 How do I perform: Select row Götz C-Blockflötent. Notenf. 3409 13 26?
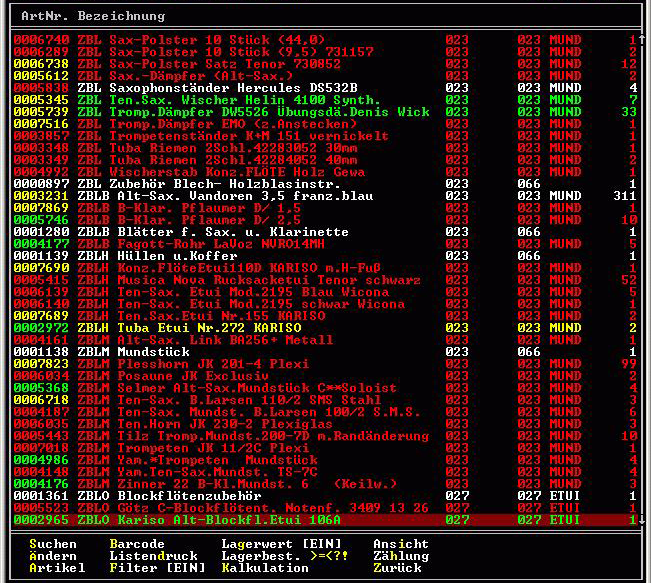click(x=325, y=508)
